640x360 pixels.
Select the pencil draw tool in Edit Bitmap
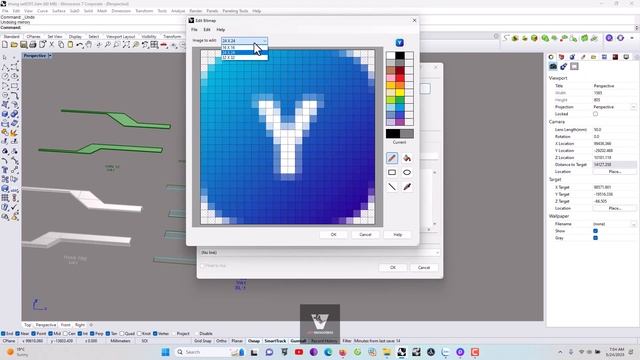(x=392, y=158)
